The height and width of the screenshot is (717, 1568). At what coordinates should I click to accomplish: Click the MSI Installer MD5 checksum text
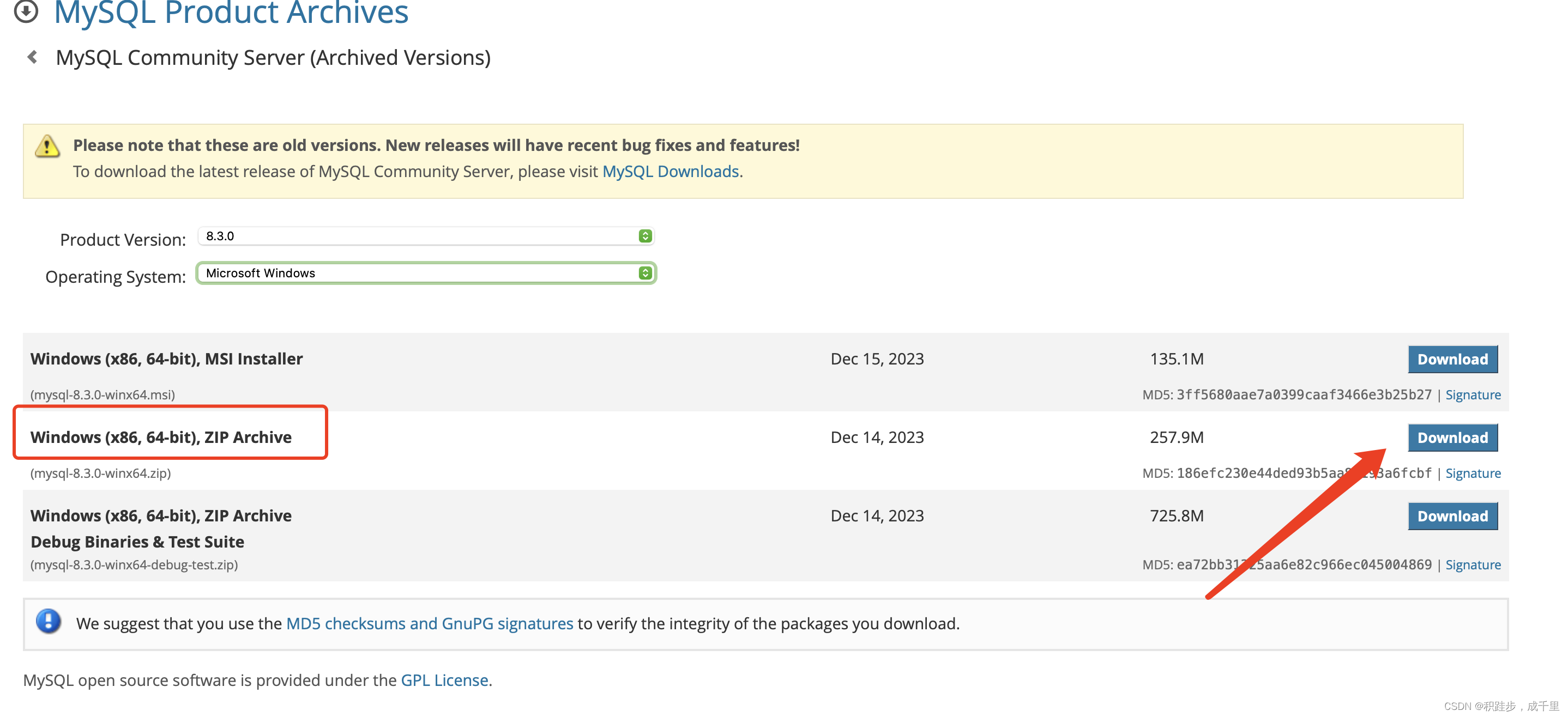pyautogui.click(x=1303, y=396)
